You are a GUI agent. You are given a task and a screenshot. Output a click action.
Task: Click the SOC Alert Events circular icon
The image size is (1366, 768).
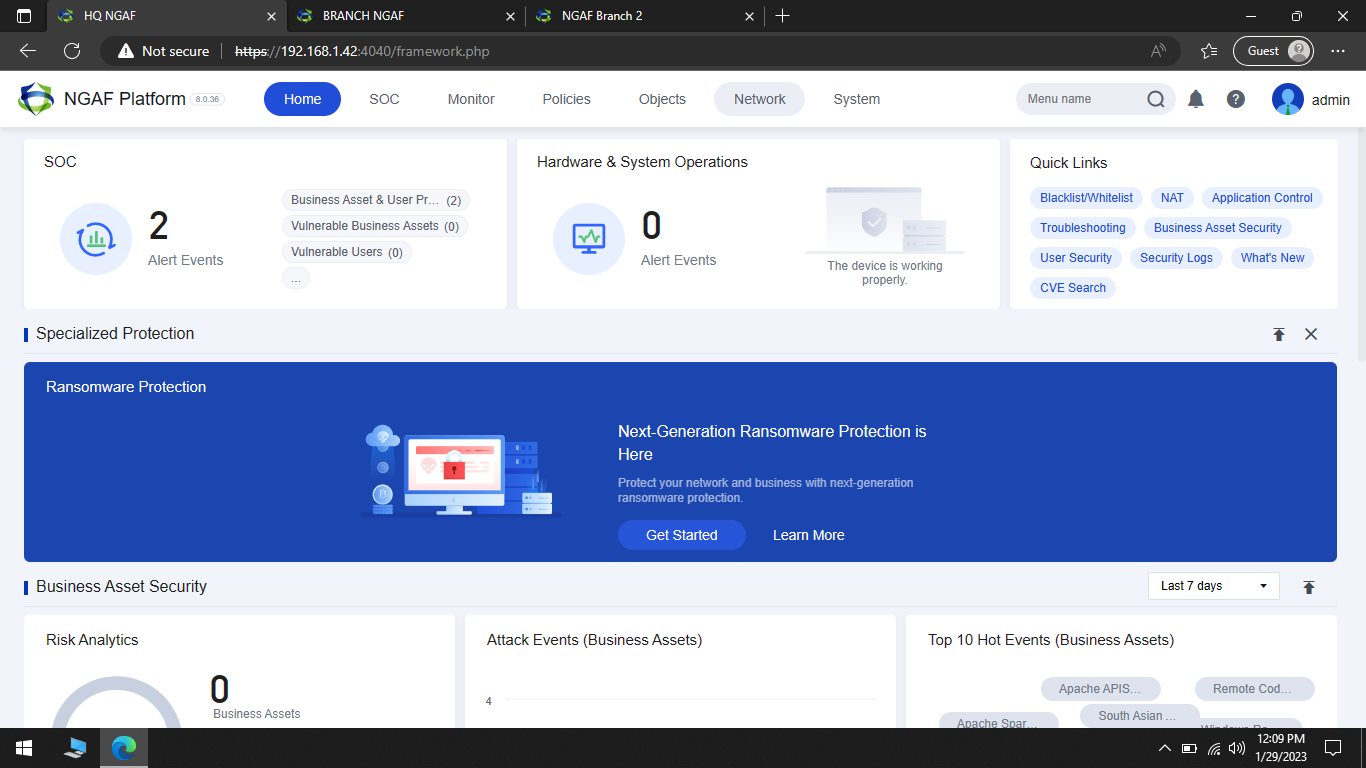click(x=96, y=239)
